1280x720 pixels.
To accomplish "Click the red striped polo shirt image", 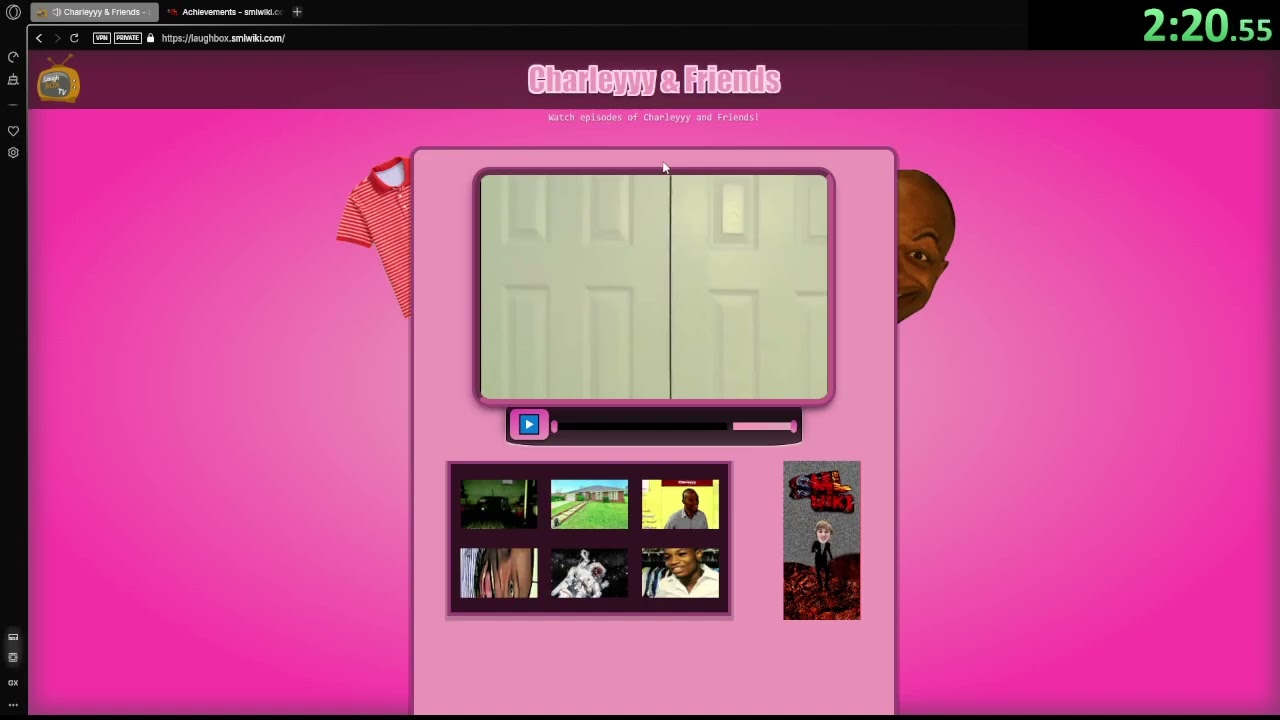I will [x=375, y=238].
